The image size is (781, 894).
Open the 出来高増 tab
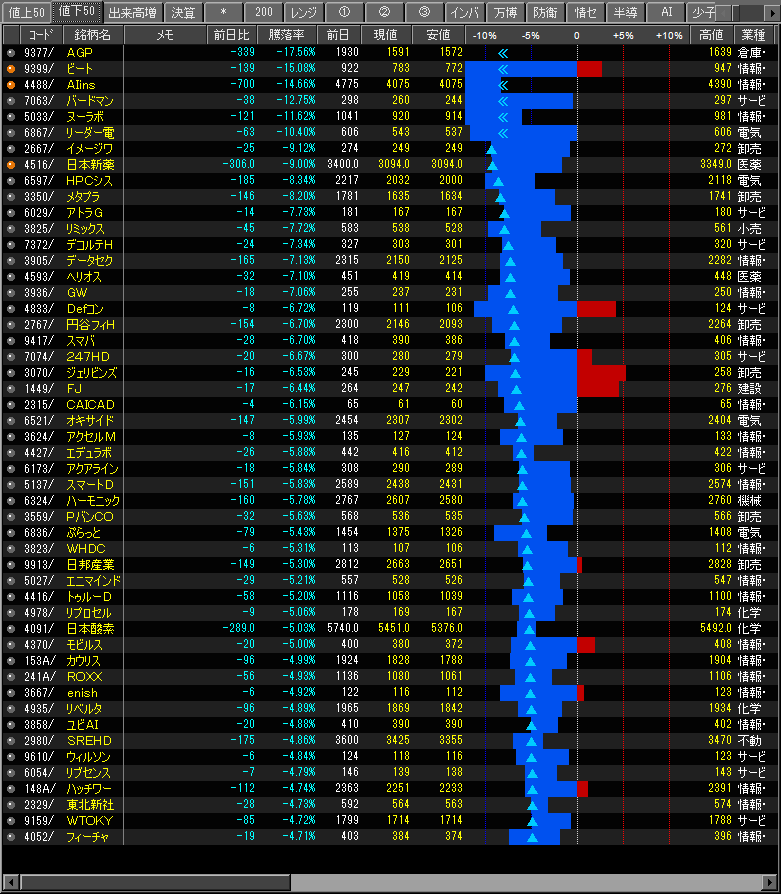pos(132,12)
